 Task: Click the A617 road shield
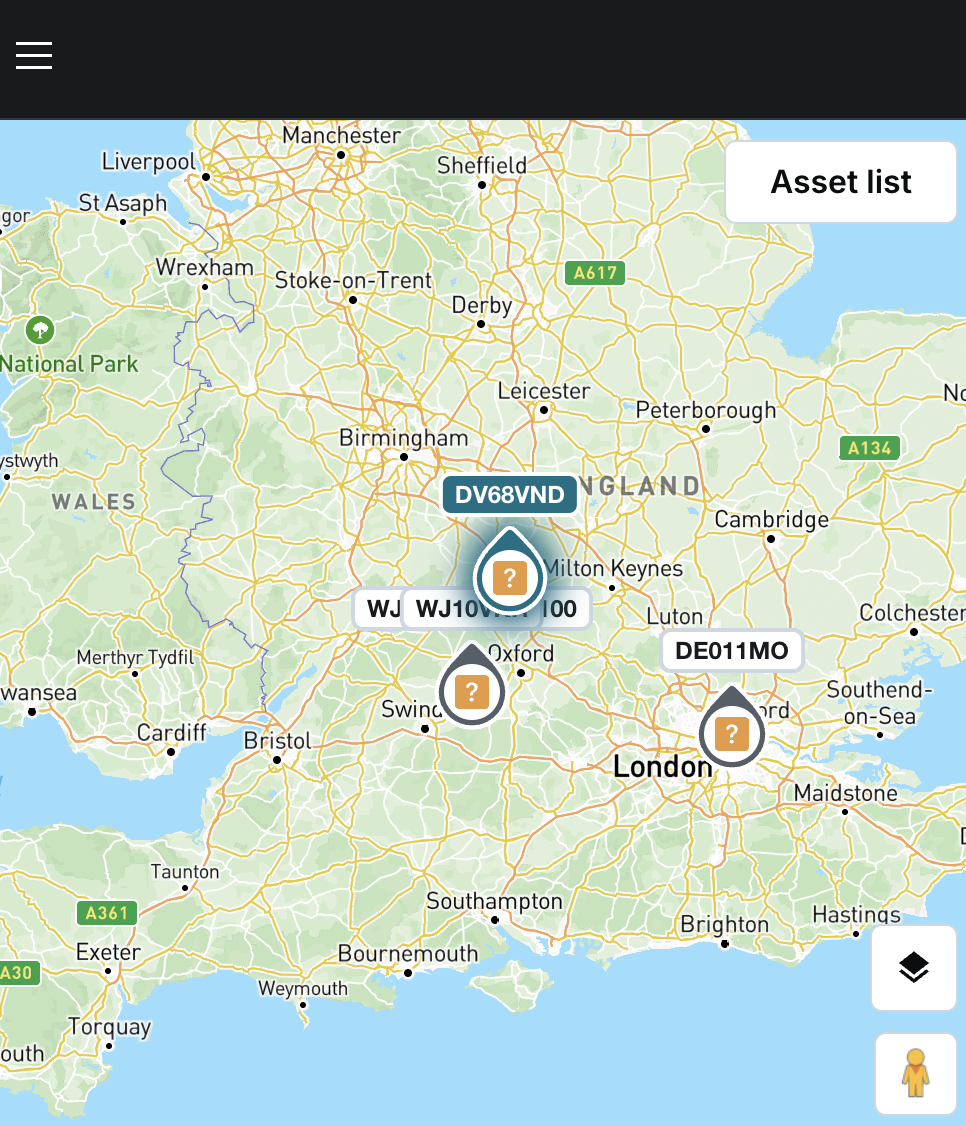point(595,272)
